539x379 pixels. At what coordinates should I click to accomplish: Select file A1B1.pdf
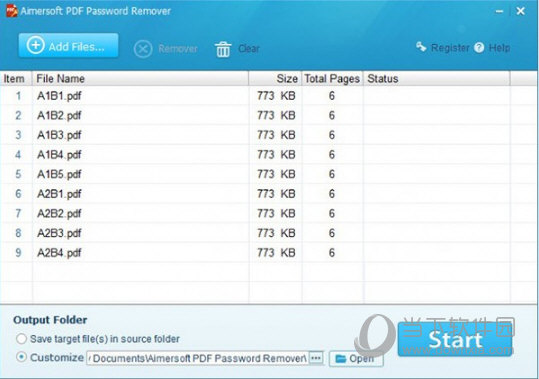pyautogui.click(x=59, y=96)
